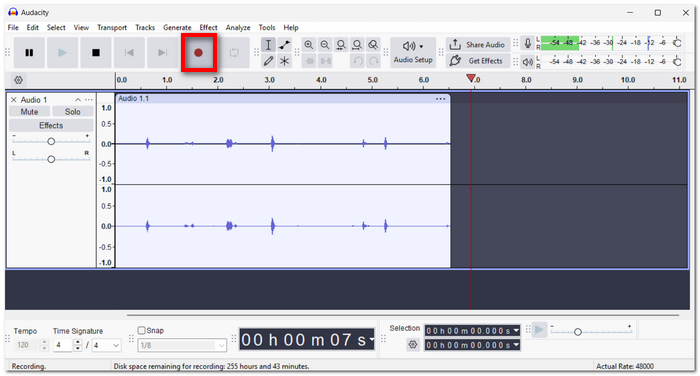Click the red playhead marker on timeline
Screen dimensions: 700x376
click(471, 79)
